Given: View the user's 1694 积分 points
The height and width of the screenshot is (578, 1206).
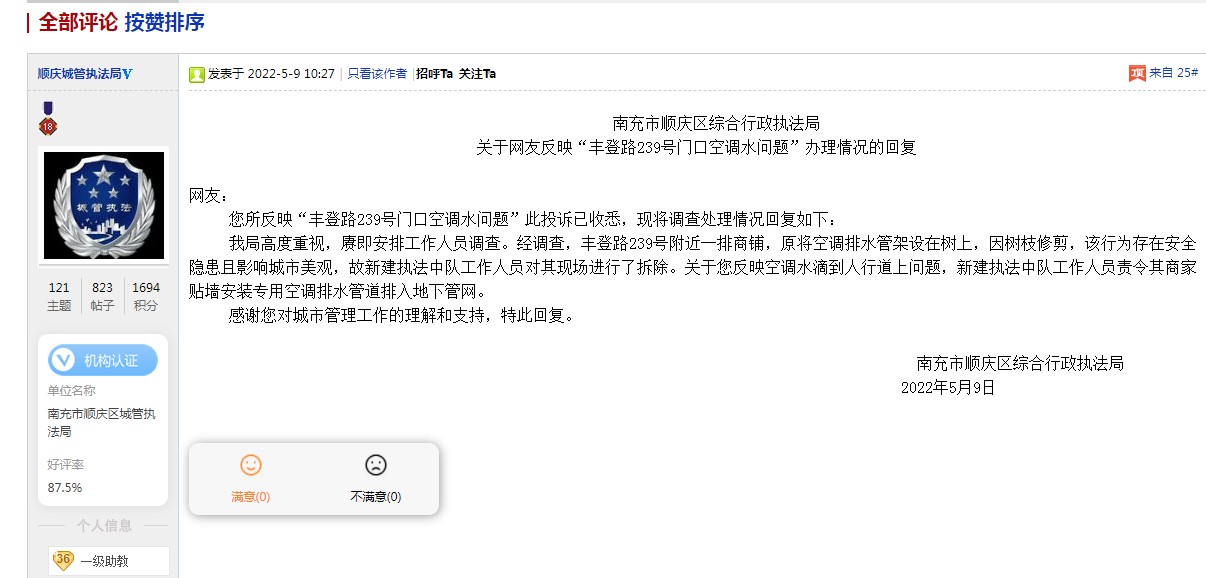Looking at the screenshot, I should coord(146,296).
